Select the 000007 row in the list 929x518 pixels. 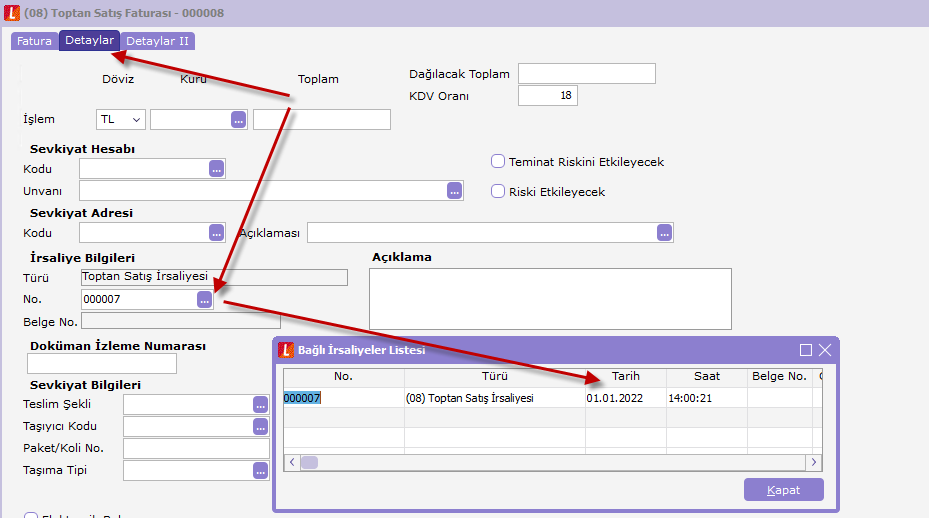coord(343,398)
